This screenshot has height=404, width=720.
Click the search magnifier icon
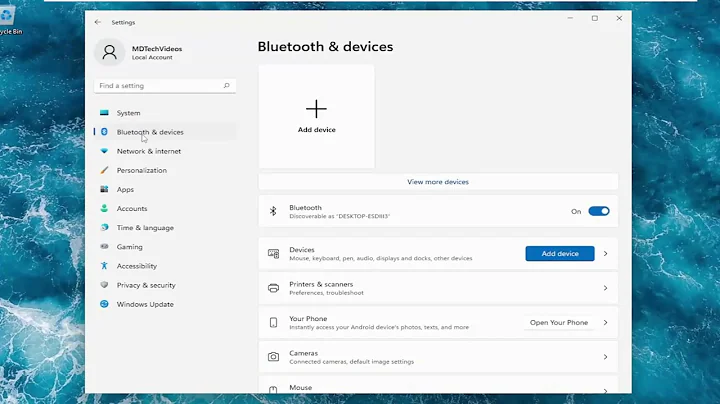click(x=226, y=85)
